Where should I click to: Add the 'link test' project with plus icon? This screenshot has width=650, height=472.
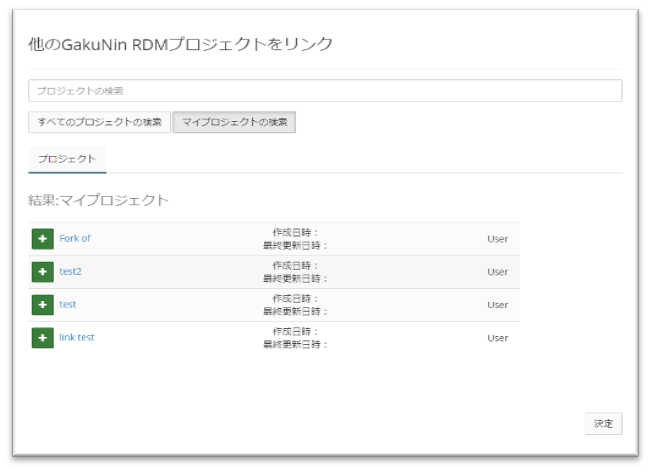point(43,338)
